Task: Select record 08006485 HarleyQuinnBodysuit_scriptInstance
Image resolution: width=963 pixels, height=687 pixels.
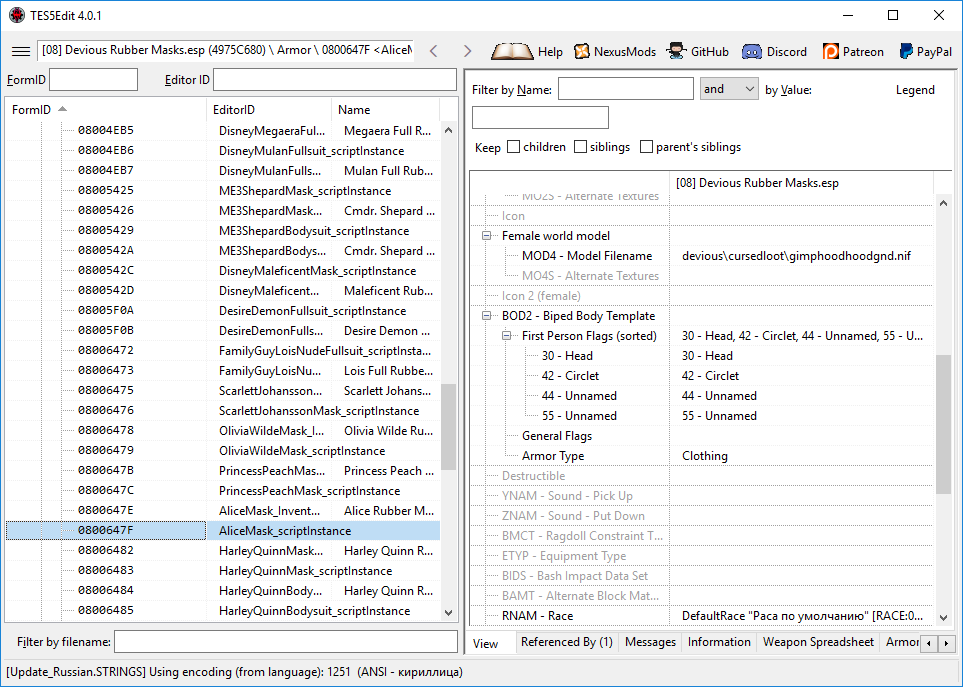Action: 223,611
